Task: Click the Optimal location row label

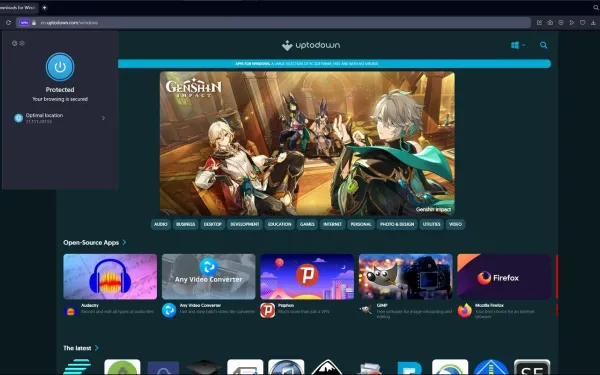Action: (x=44, y=115)
